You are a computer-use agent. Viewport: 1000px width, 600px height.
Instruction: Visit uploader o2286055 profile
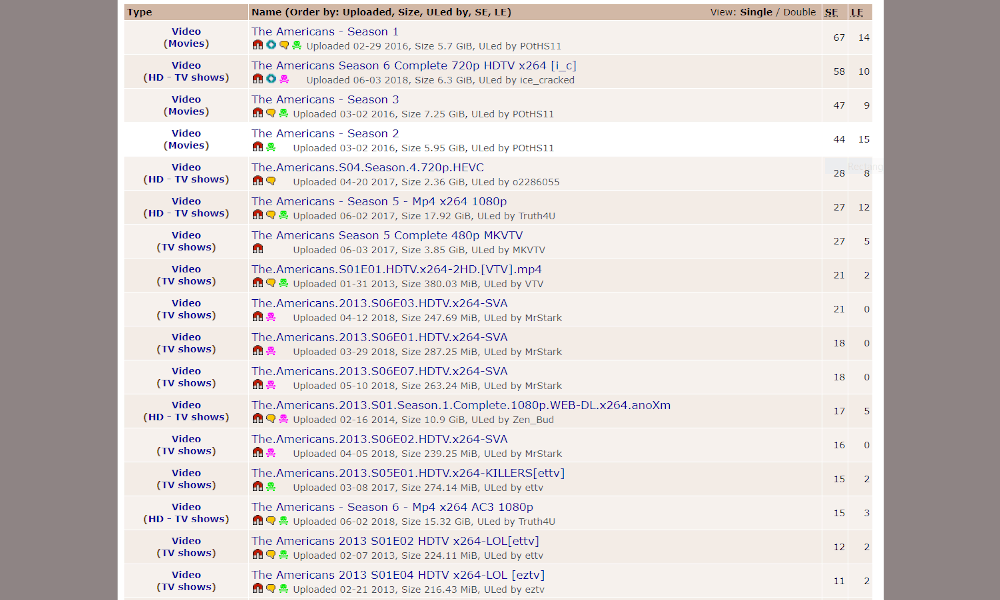pos(536,182)
